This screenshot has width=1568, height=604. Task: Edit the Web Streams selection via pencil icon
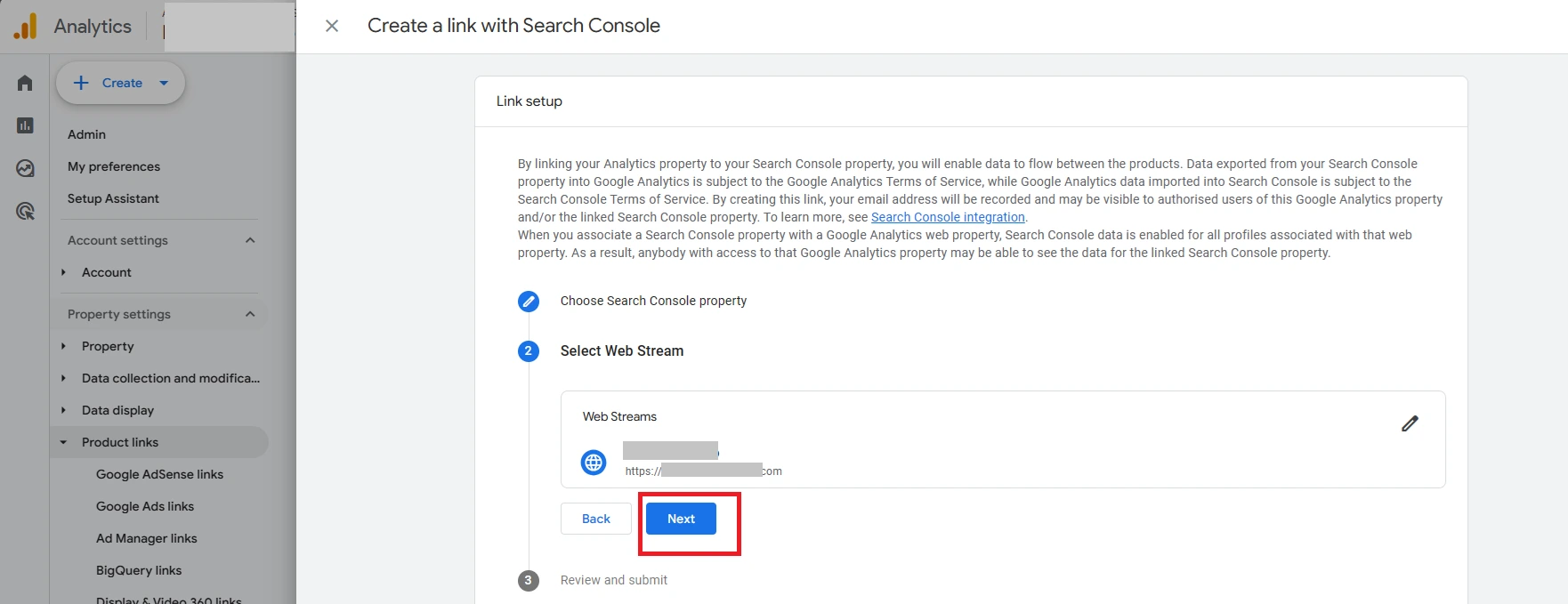1410,423
